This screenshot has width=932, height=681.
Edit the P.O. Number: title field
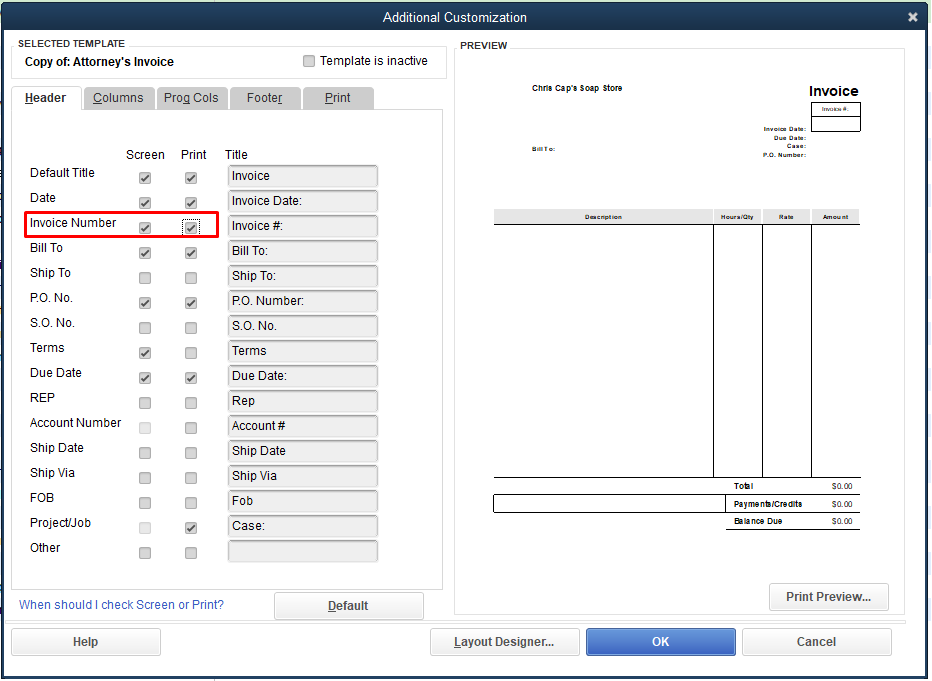303,301
